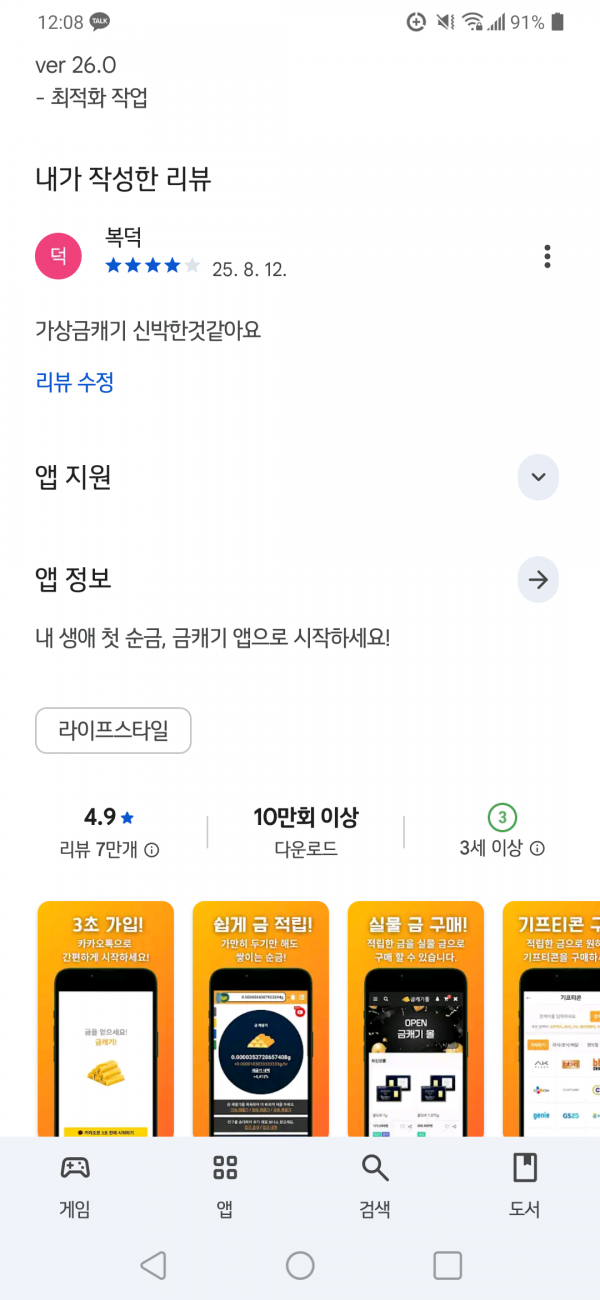
Task: Open the 3초 가입 screenshot thumbnail
Action: point(106,1018)
